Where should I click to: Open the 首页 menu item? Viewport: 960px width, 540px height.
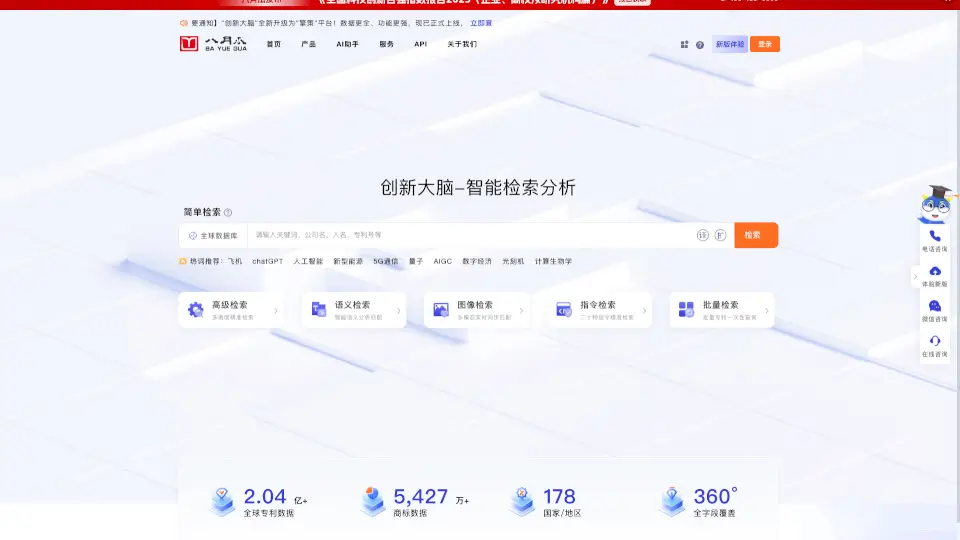(x=274, y=44)
